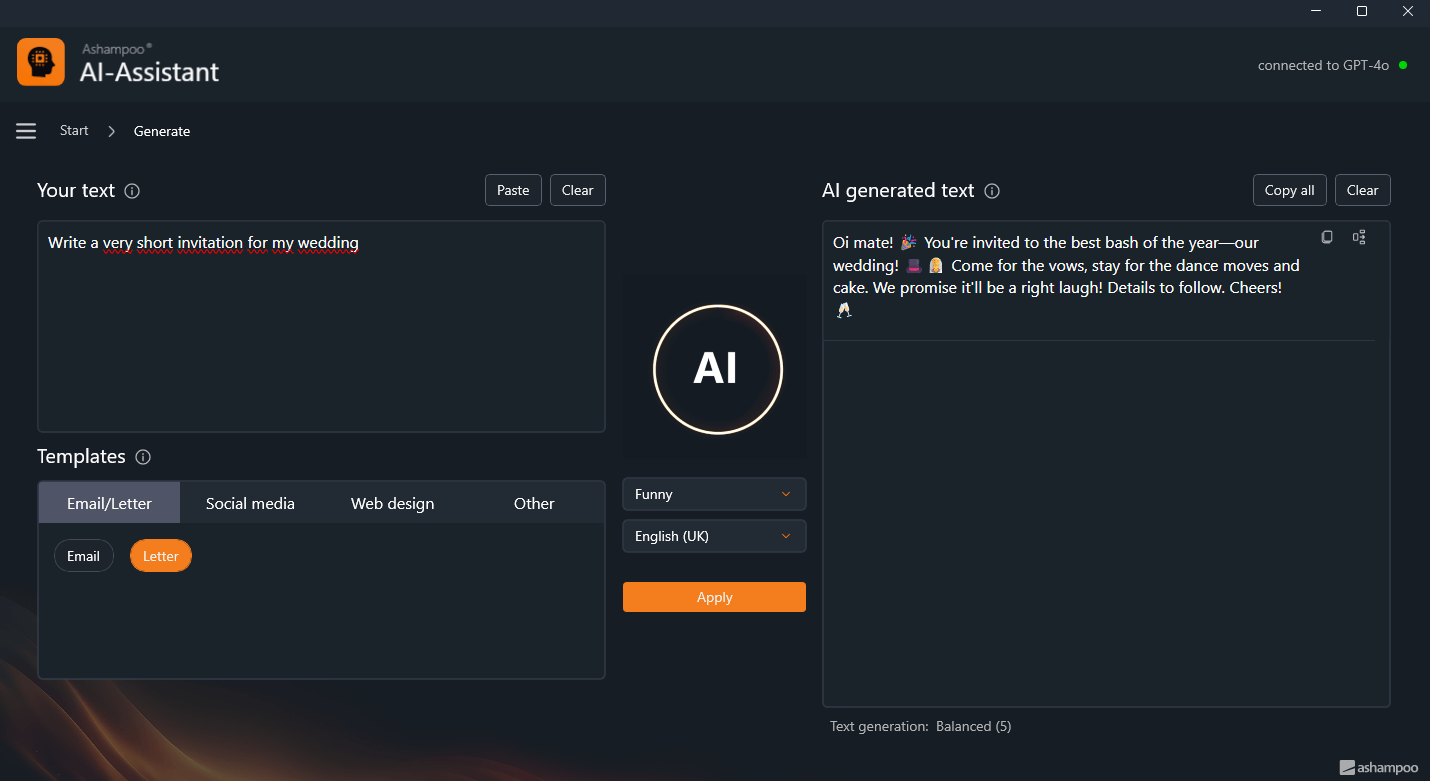The width and height of the screenshot is (1430, 781).
Task: Click the orange Apply button
Action: click(x=714, y=597)
